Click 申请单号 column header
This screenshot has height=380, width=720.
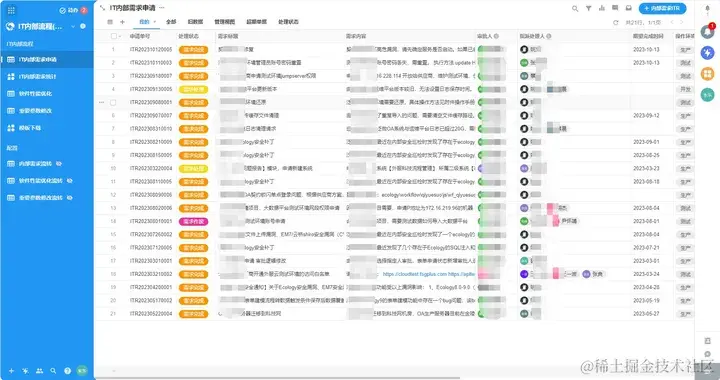click(x=140, y=36)
